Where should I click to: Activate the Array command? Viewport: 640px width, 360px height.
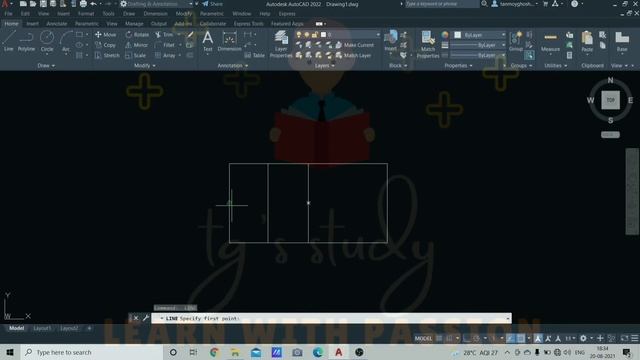tap(165, 55)
